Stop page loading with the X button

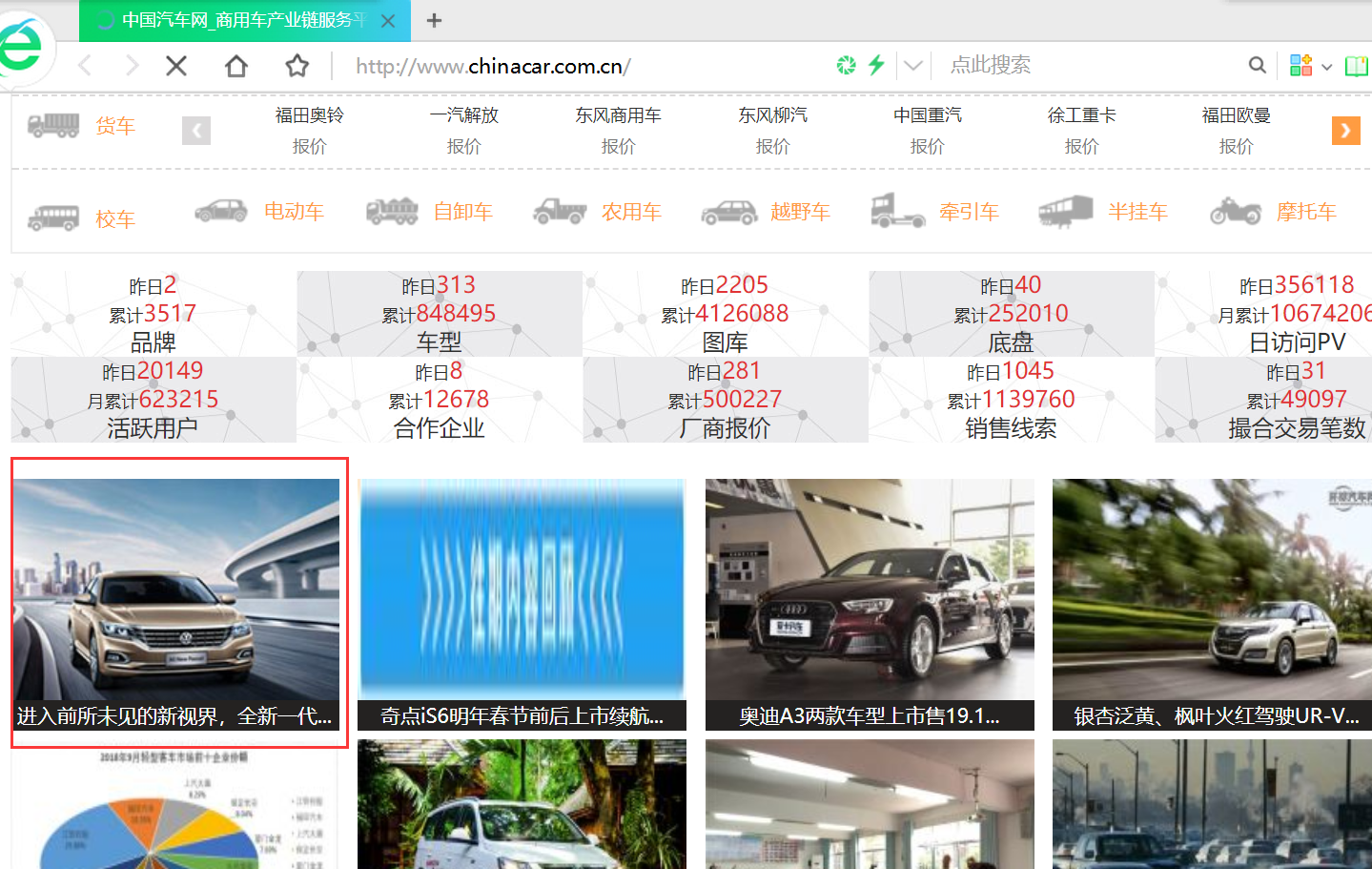(x=176, y=66)
